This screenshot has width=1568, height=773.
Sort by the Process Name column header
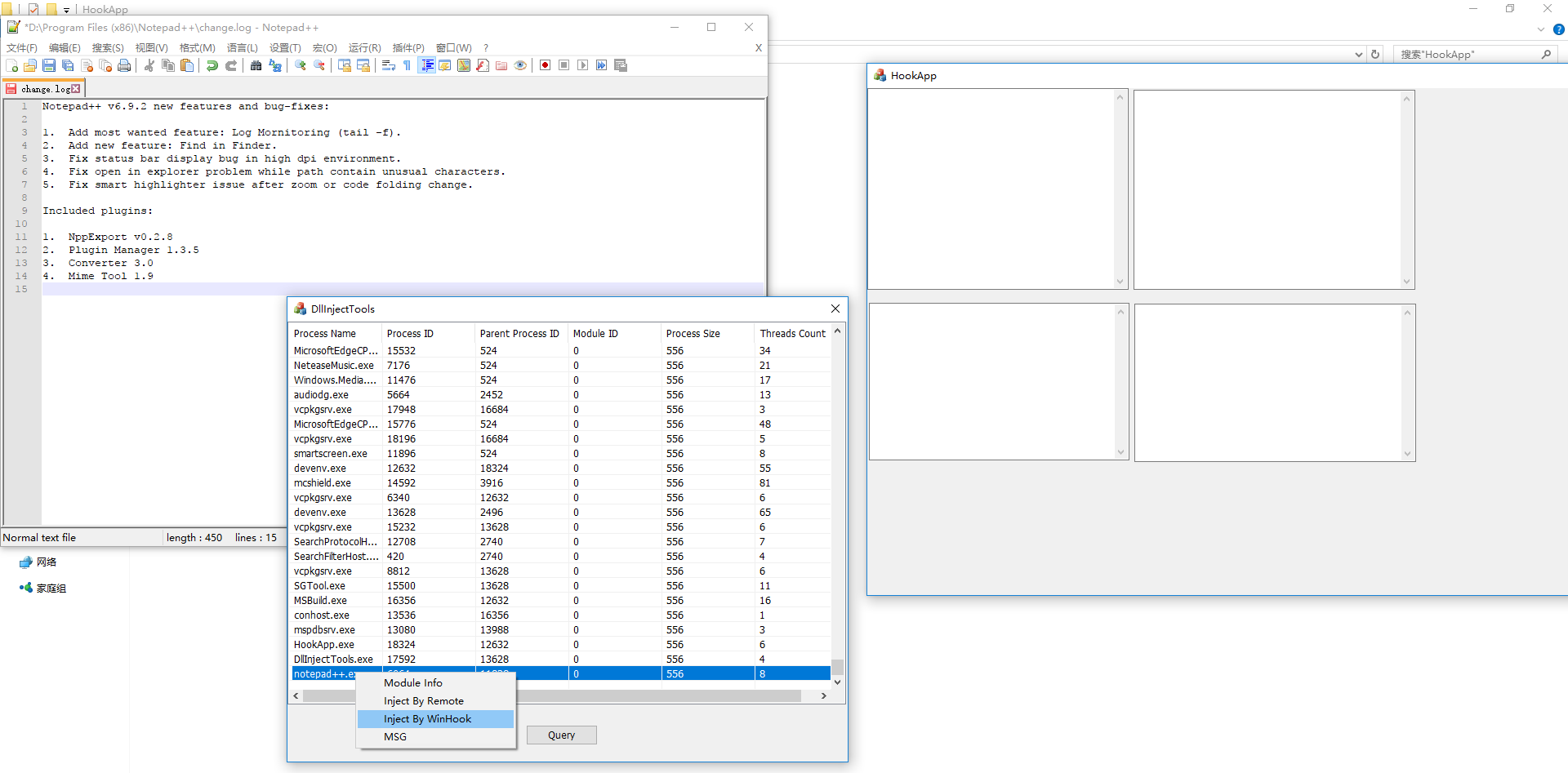point(336,334)
